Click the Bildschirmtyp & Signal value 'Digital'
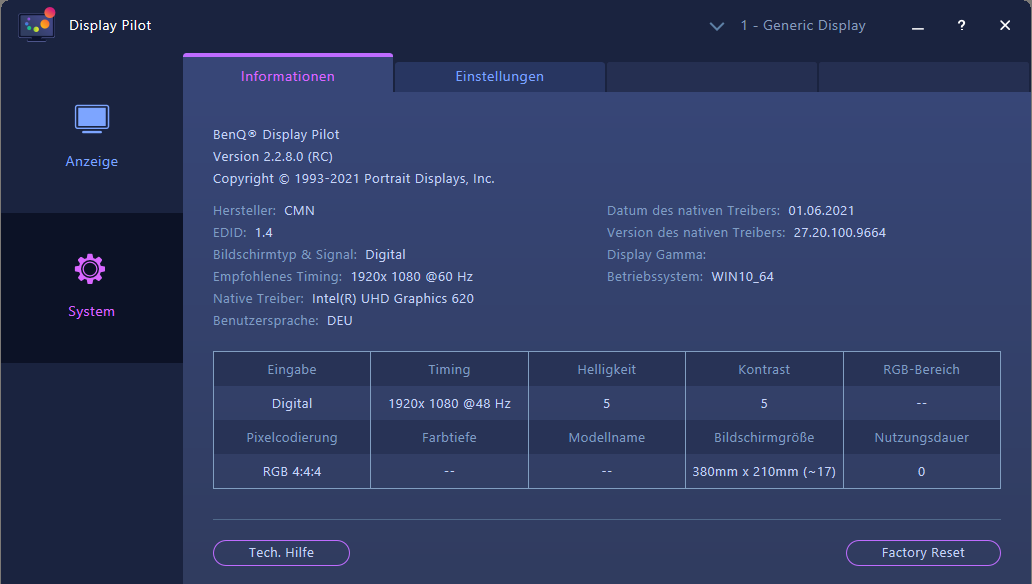The height and width of the screenshot is (584, 1032). coord(385,255)
